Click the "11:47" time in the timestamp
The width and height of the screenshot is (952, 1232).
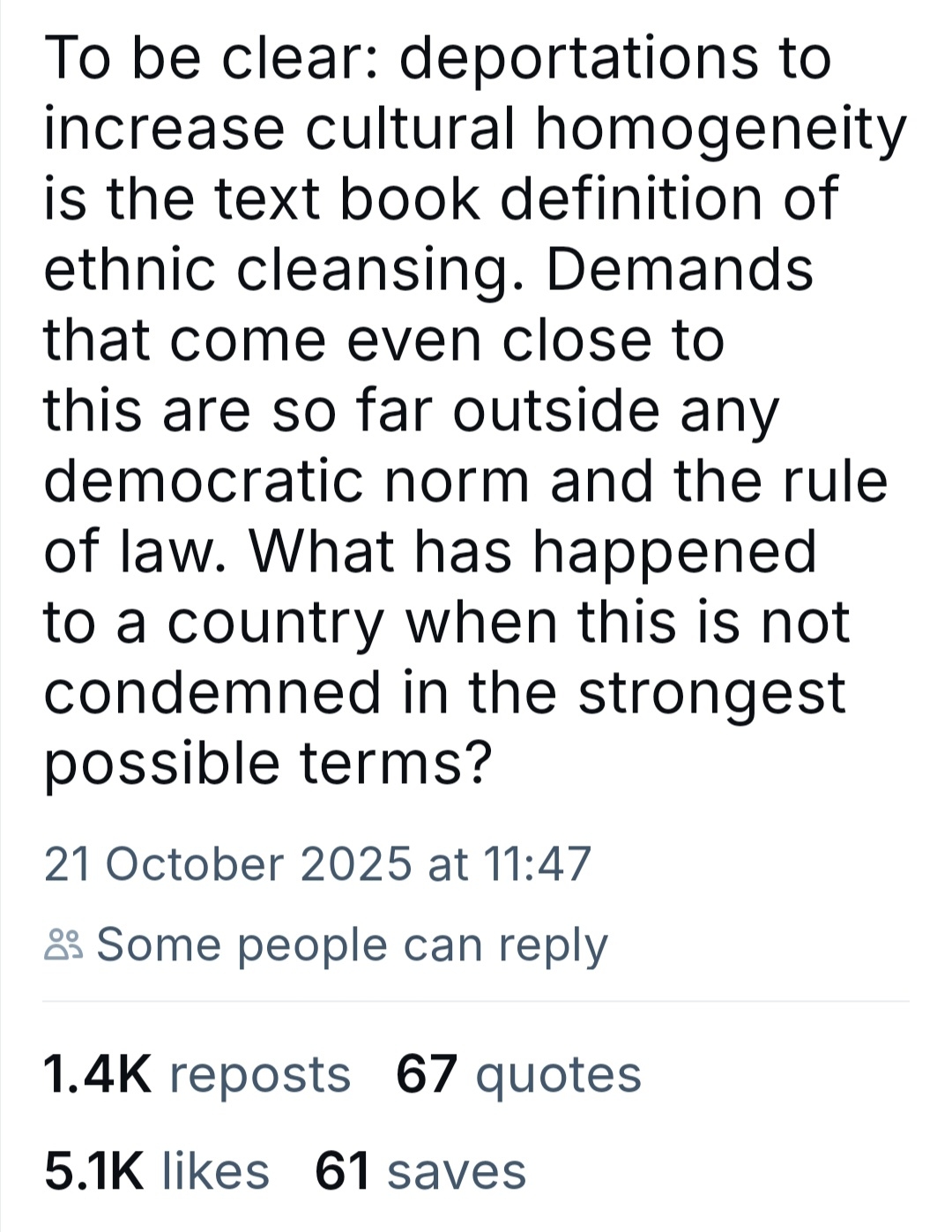point(537,863)
